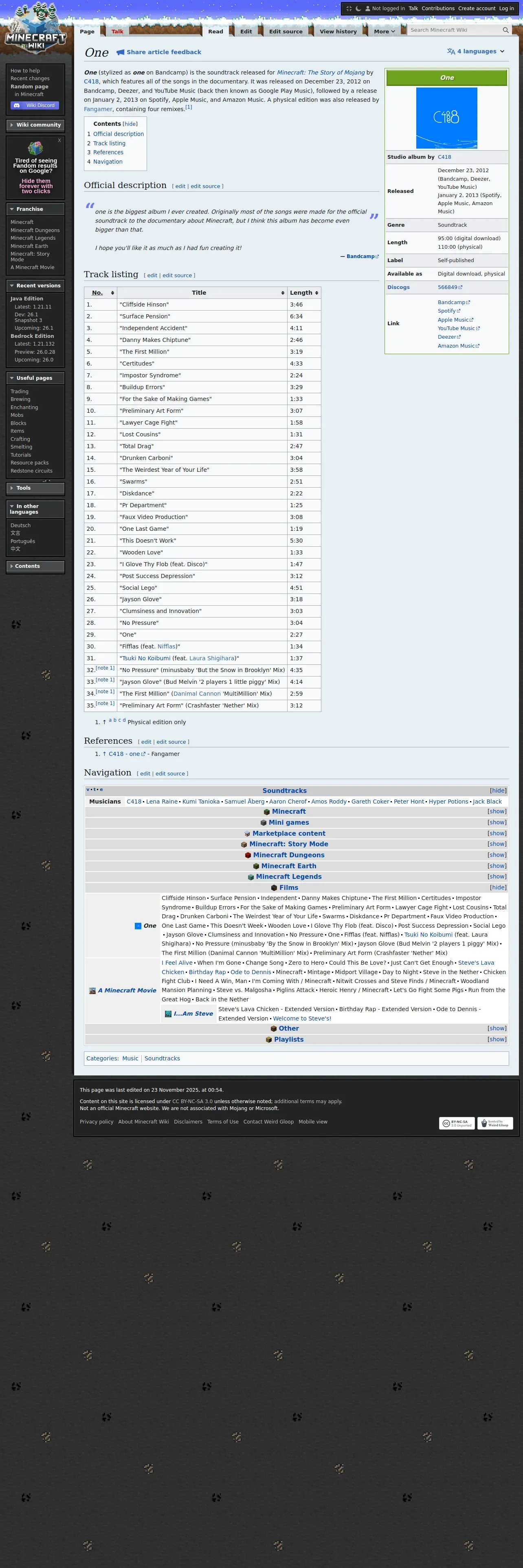Screen dimensions: 523x1568
Task: Click the Minecraft navbox block icon
Action: (x=267, y=812)
